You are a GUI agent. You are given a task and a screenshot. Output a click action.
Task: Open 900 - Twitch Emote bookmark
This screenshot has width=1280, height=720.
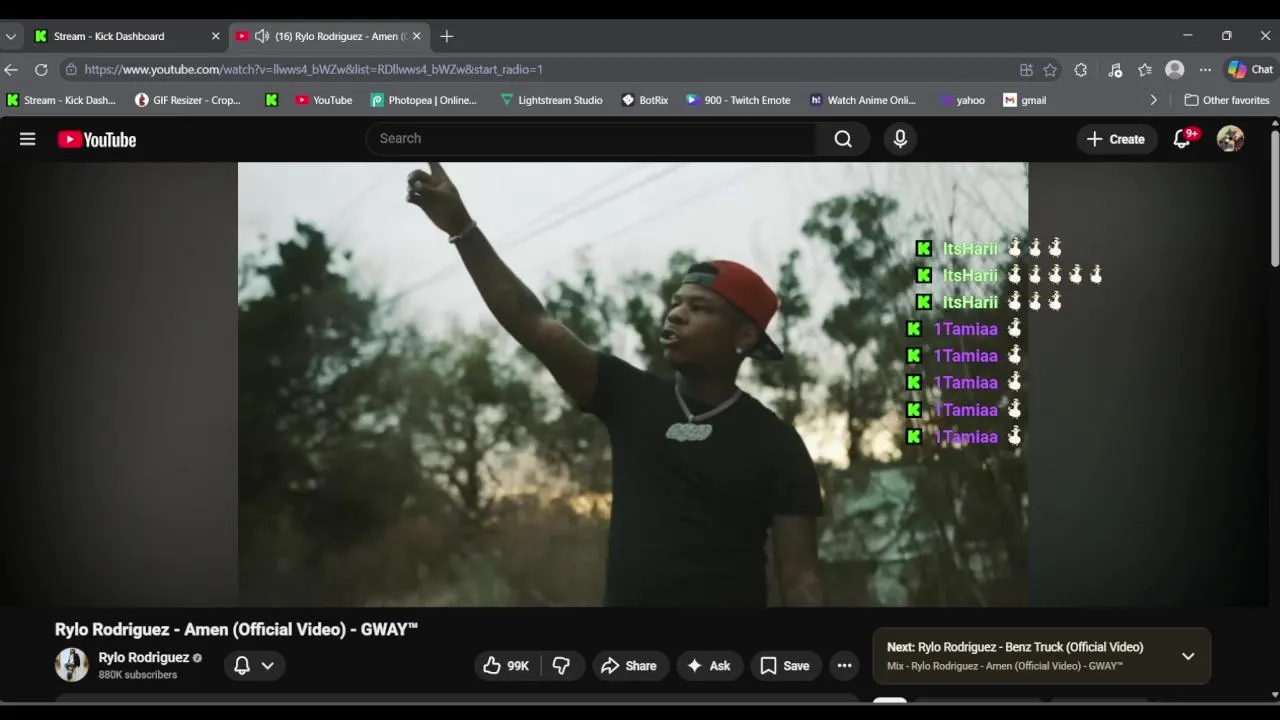click(738, 100)
